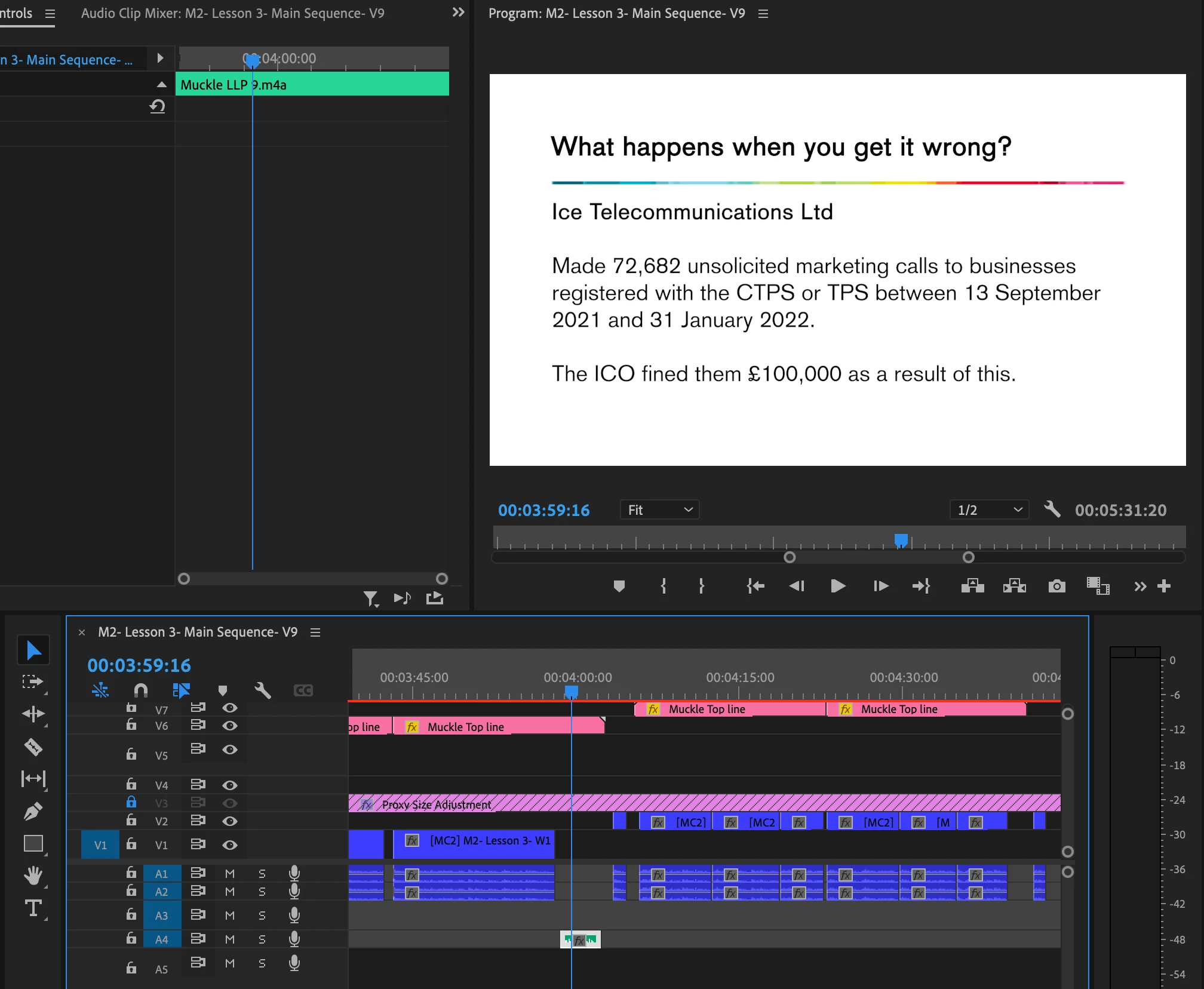Click the 00:03:59:16 timeline timecode
Screen dimensions: 1204x989
(x=139, y=665)
